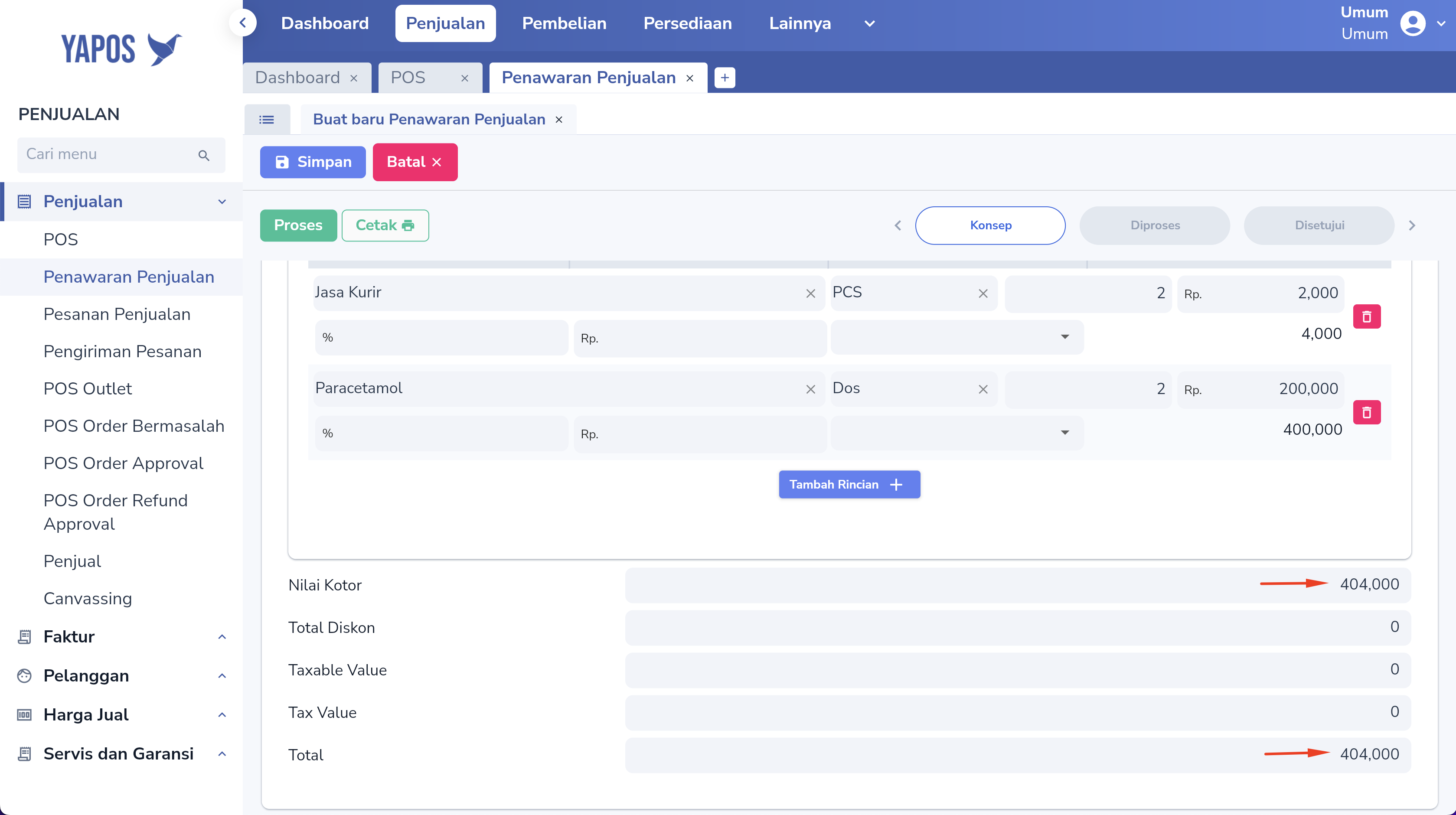
Task: Open POS Order Approval in sidebar
Action: pyautogui.click(x=123, y=463)
